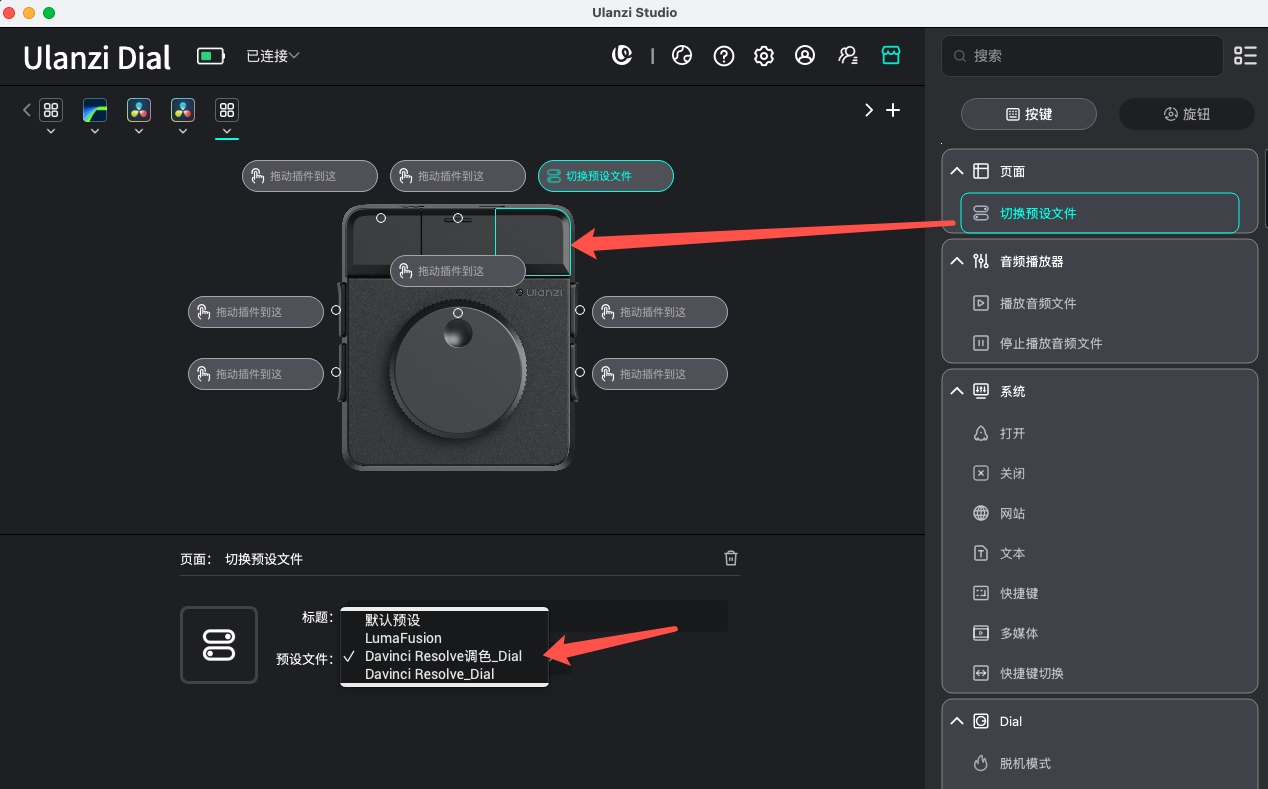Open the help question mark icon
Screen dimensions: 1268x789
pyautogui.click(x=724, y=56)
